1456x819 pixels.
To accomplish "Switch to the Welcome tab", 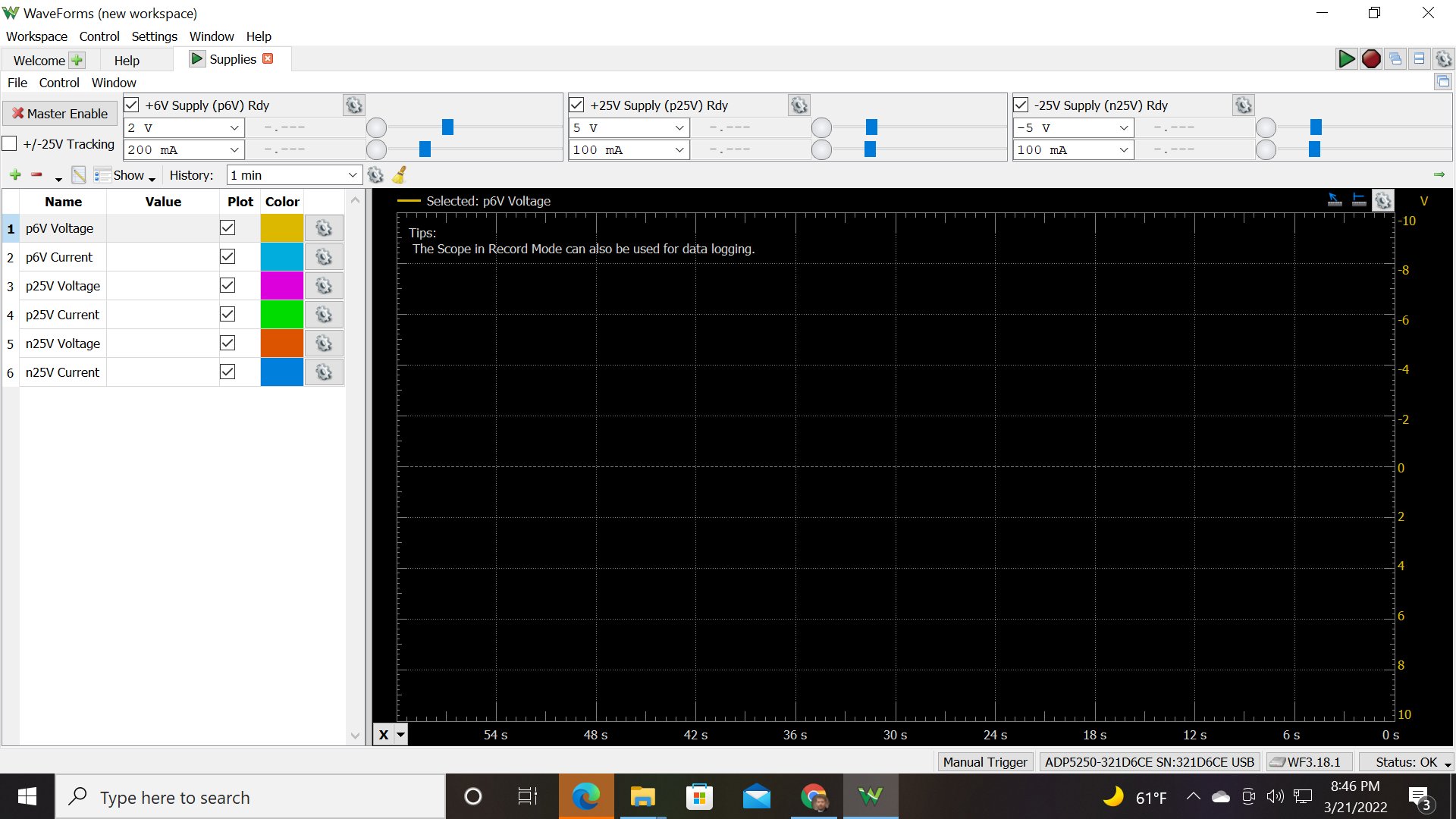I will point(47,61).
